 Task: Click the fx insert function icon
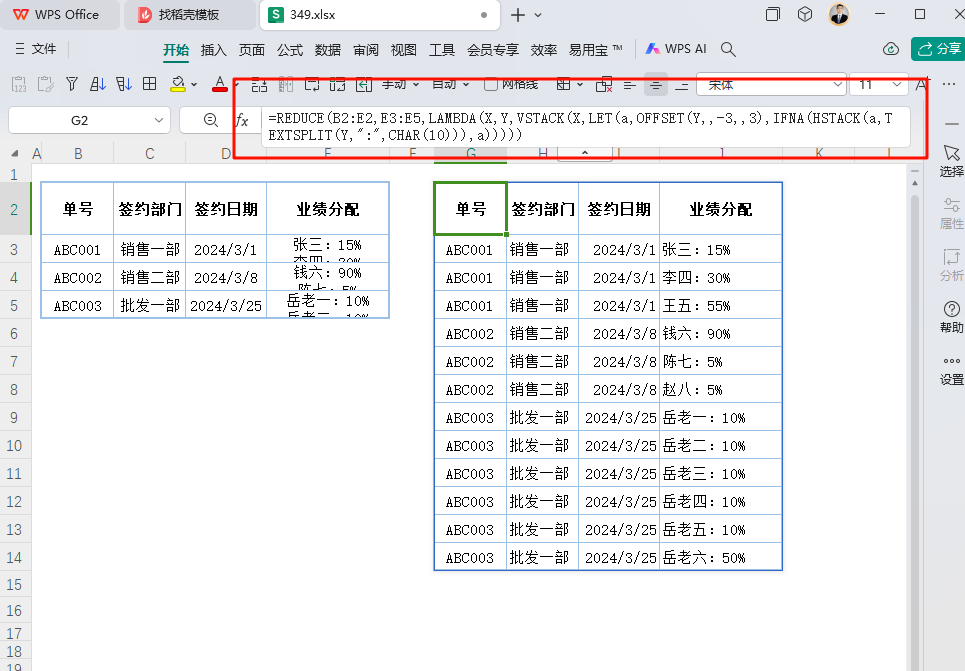[x=242, y=120]
